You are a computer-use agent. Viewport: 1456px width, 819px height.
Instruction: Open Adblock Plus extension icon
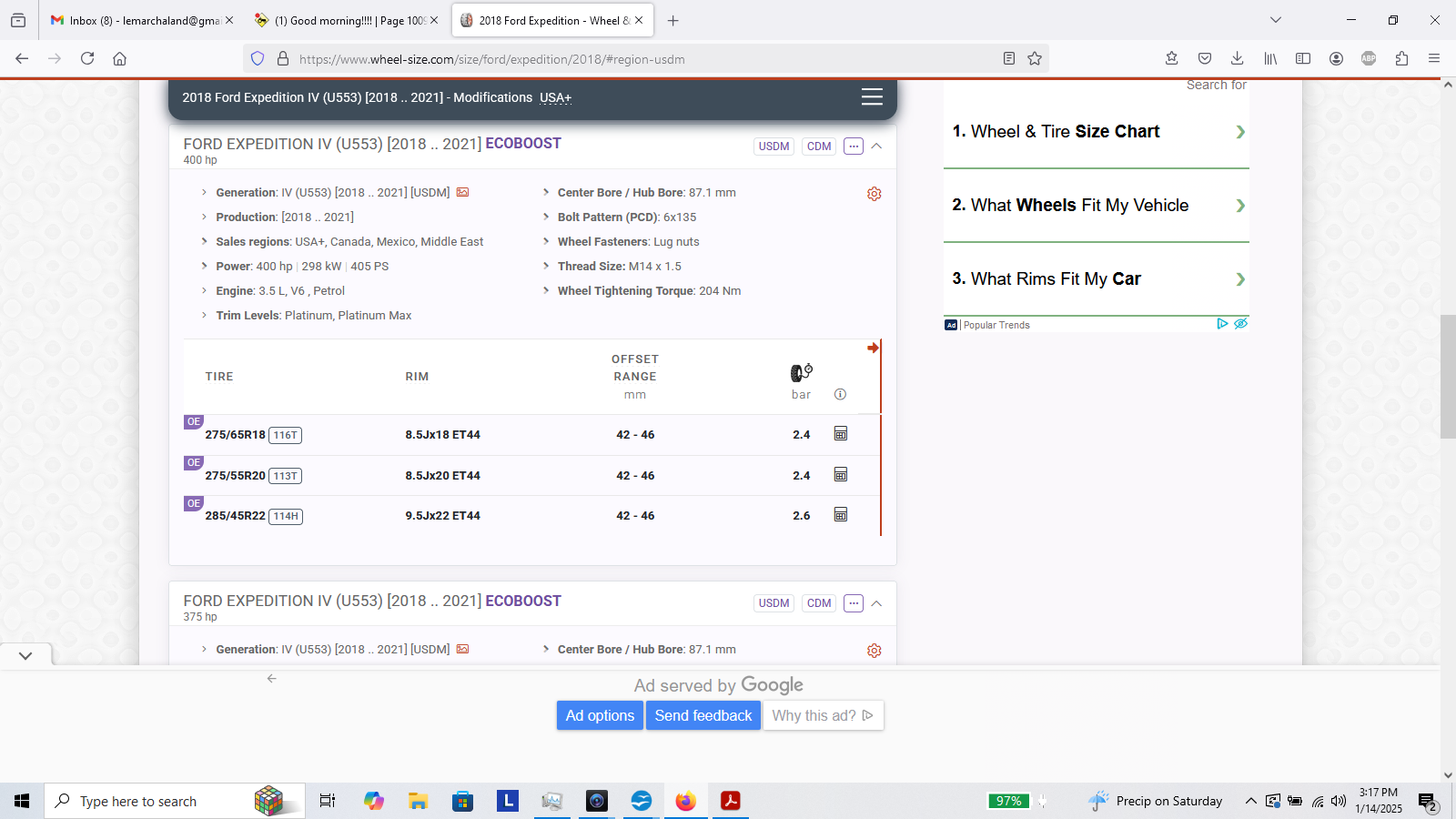coord(1369,58)
